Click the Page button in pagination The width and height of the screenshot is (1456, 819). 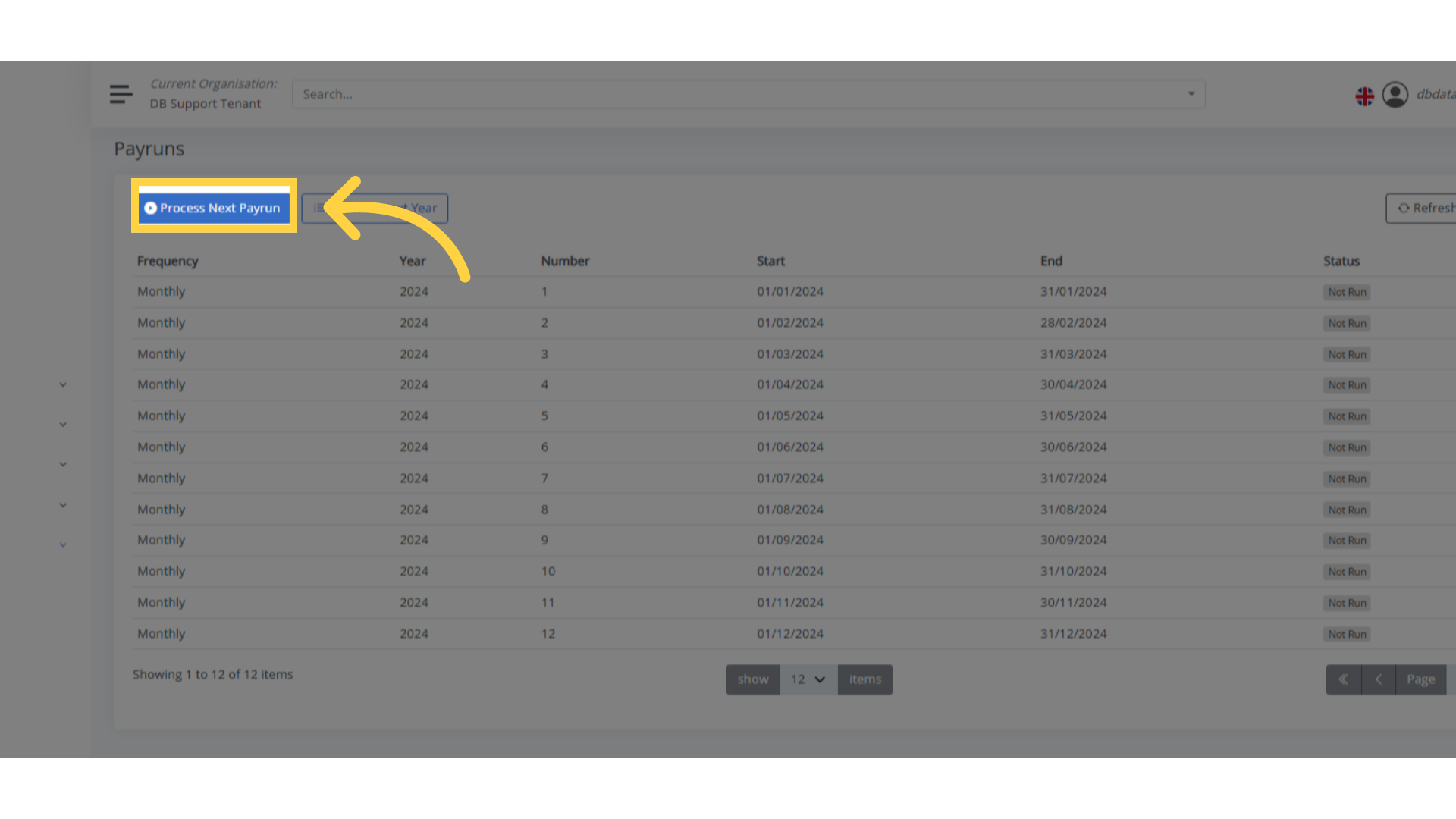pos(1421,679)
